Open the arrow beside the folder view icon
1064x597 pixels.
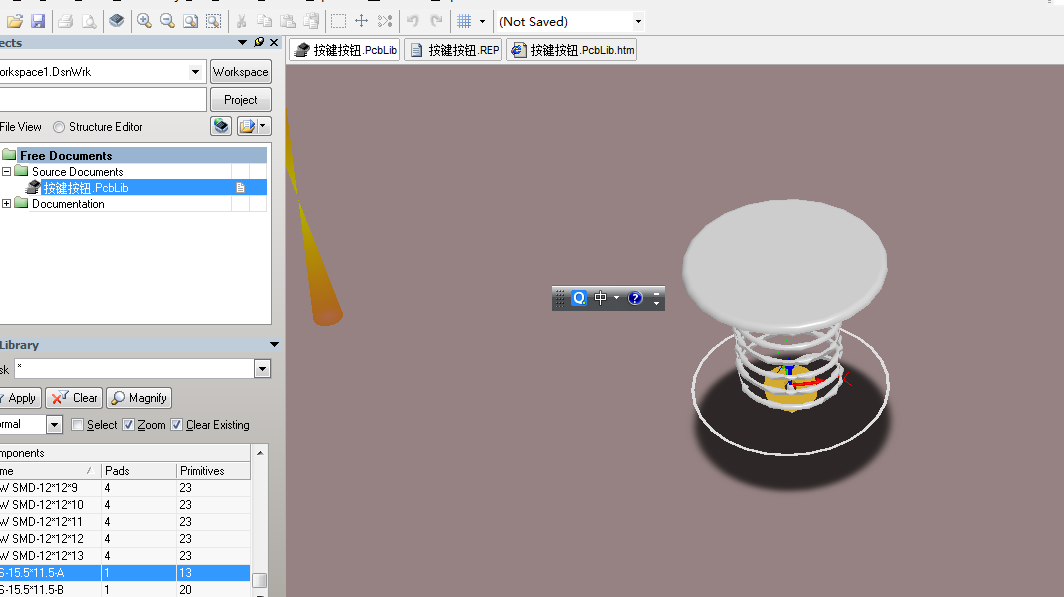(263, 126)
